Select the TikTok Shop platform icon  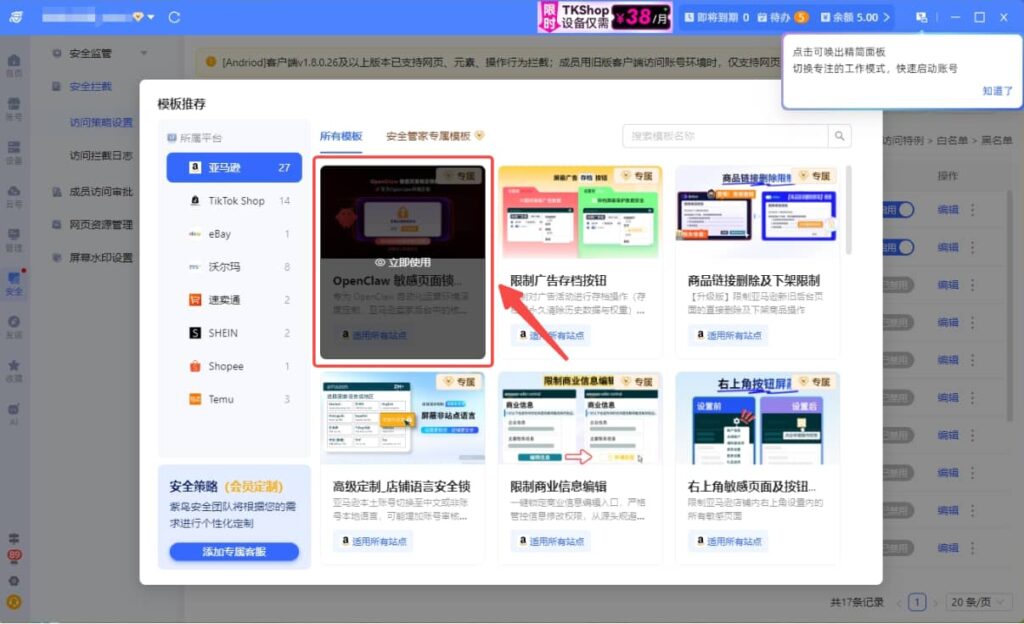coord(195,200)
